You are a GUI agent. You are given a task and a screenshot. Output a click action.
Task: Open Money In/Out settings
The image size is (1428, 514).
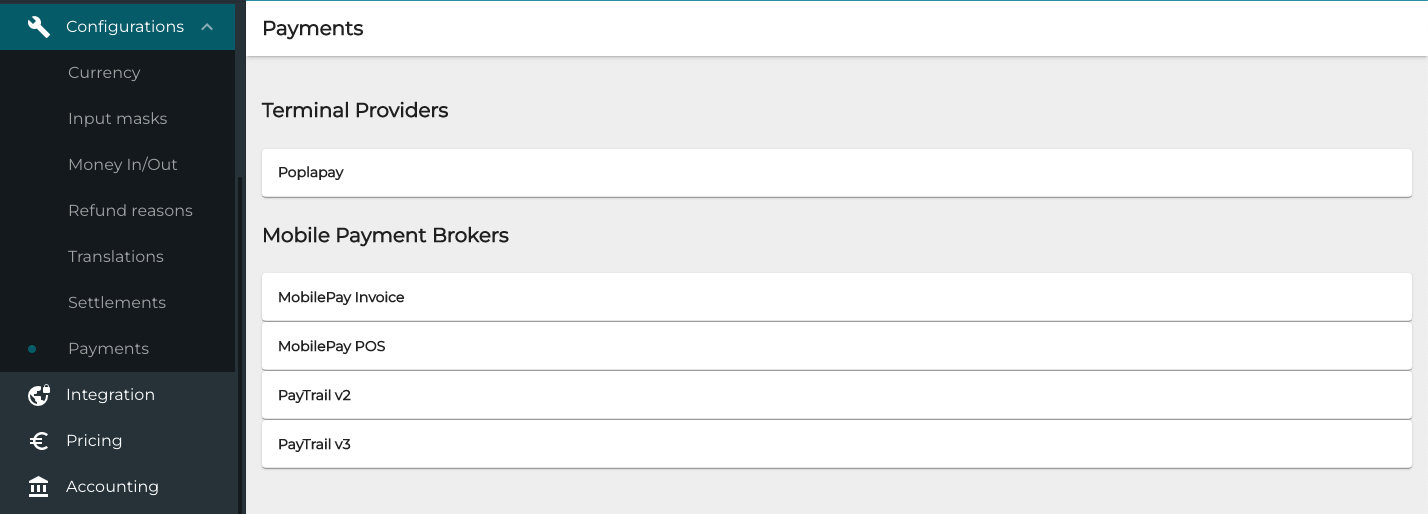(122, 165)
